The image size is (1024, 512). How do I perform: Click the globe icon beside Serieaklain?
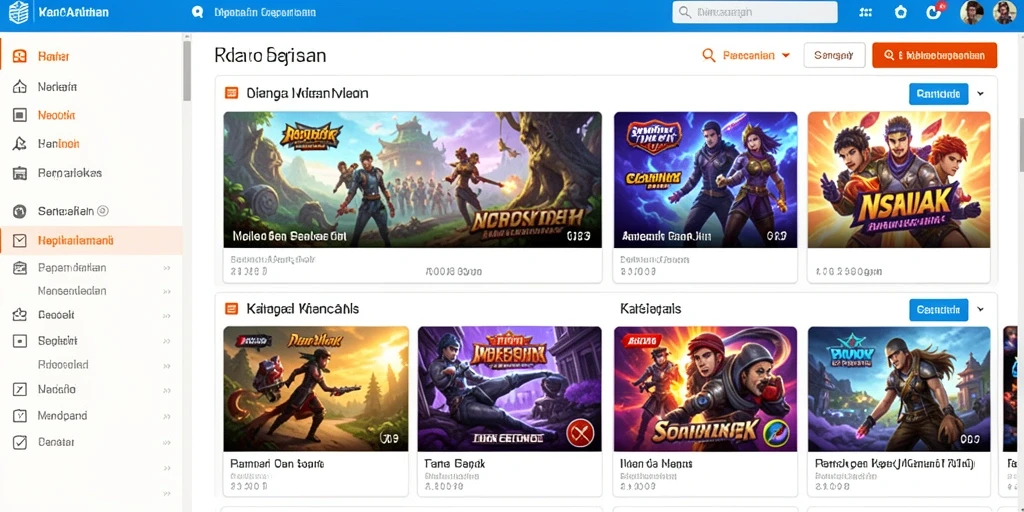[20, 211]
